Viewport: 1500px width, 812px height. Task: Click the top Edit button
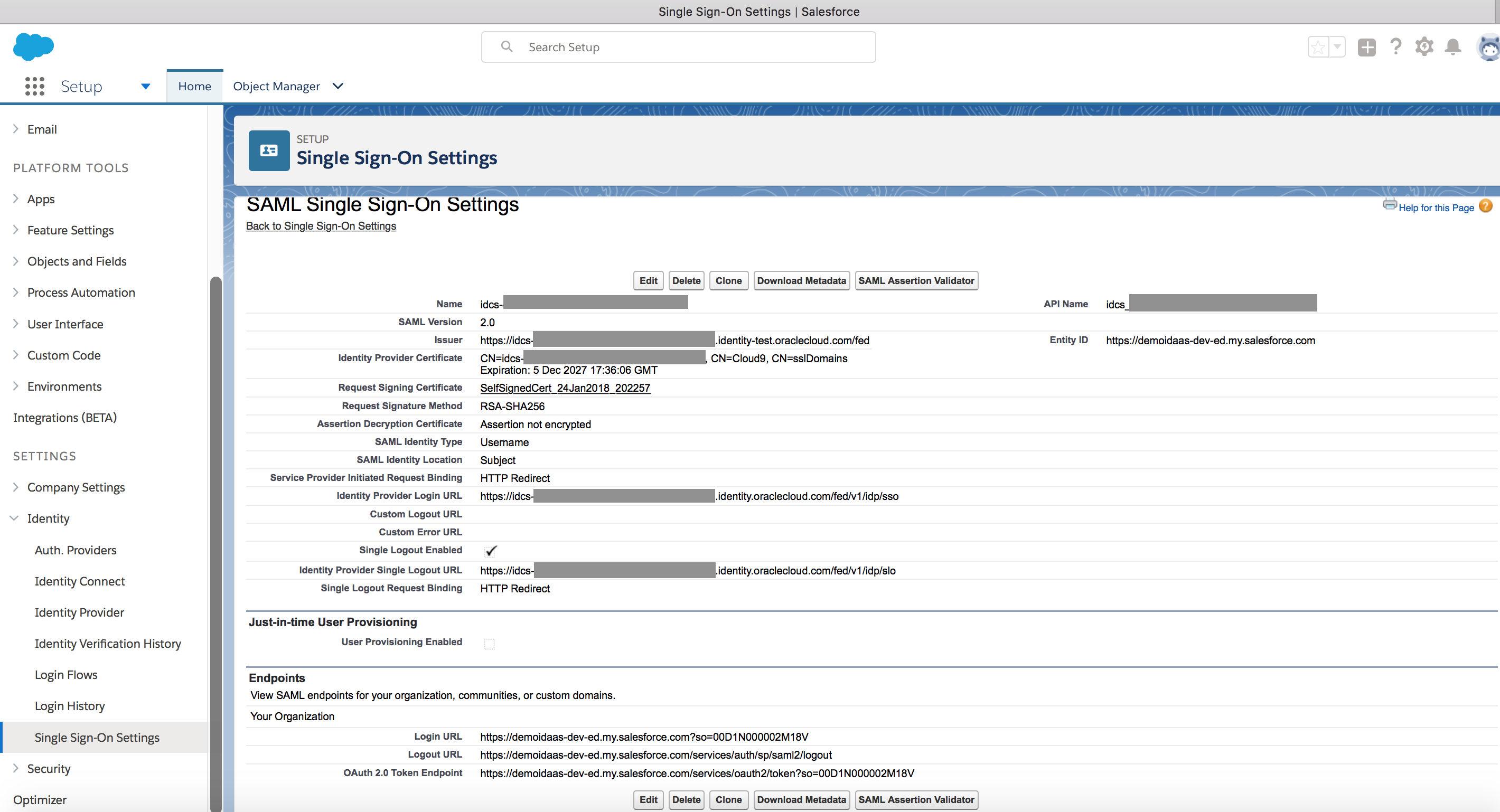[x=648, y=280]
